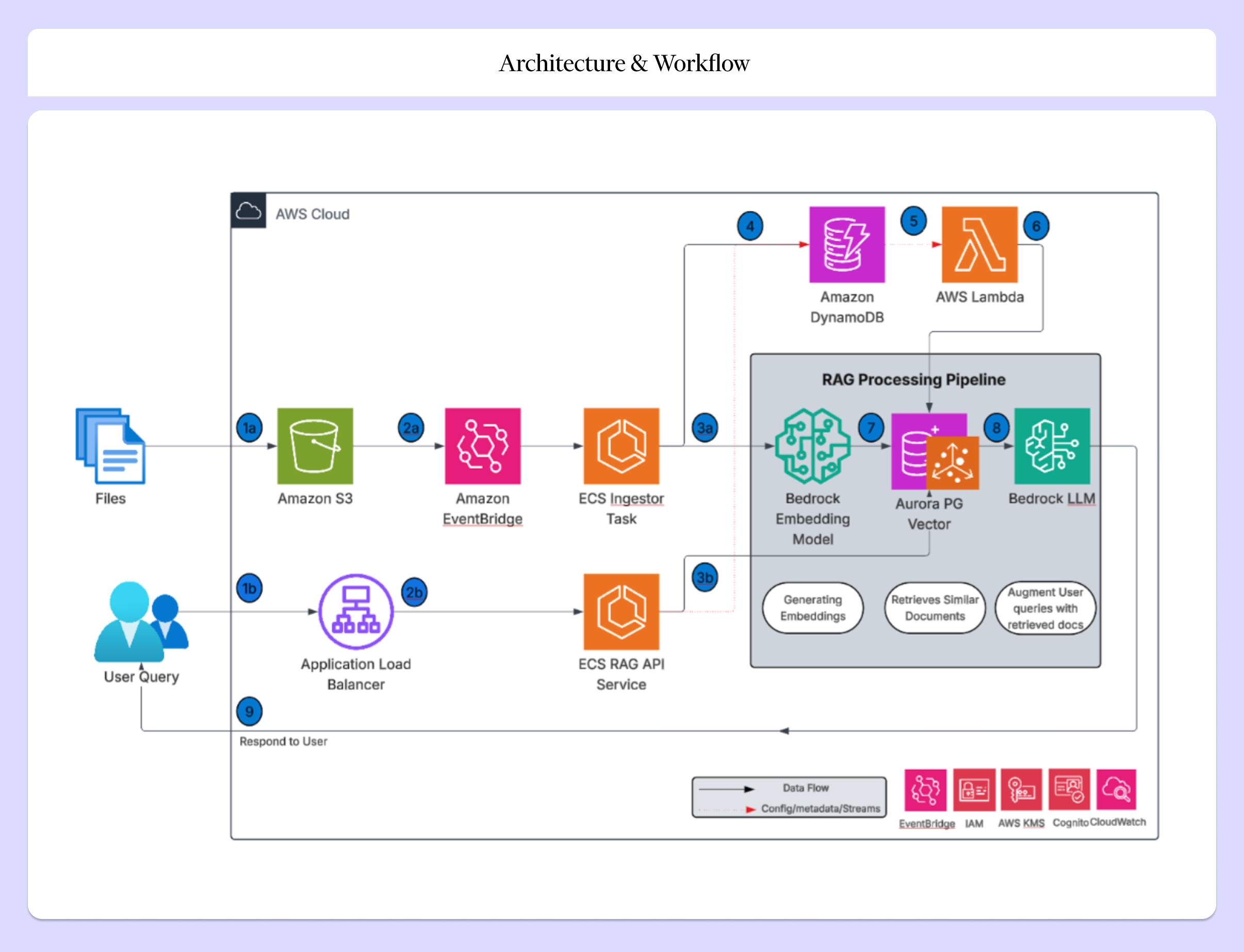Screen dimensions: 1244x952
Task: Select the ECS Ingestor Task icon
Action: 621,446
